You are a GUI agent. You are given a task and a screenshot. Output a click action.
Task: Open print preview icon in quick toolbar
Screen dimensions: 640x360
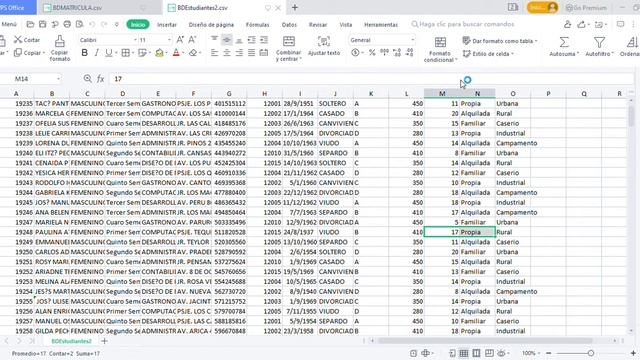pyautogui.click(x=80, y=24)
